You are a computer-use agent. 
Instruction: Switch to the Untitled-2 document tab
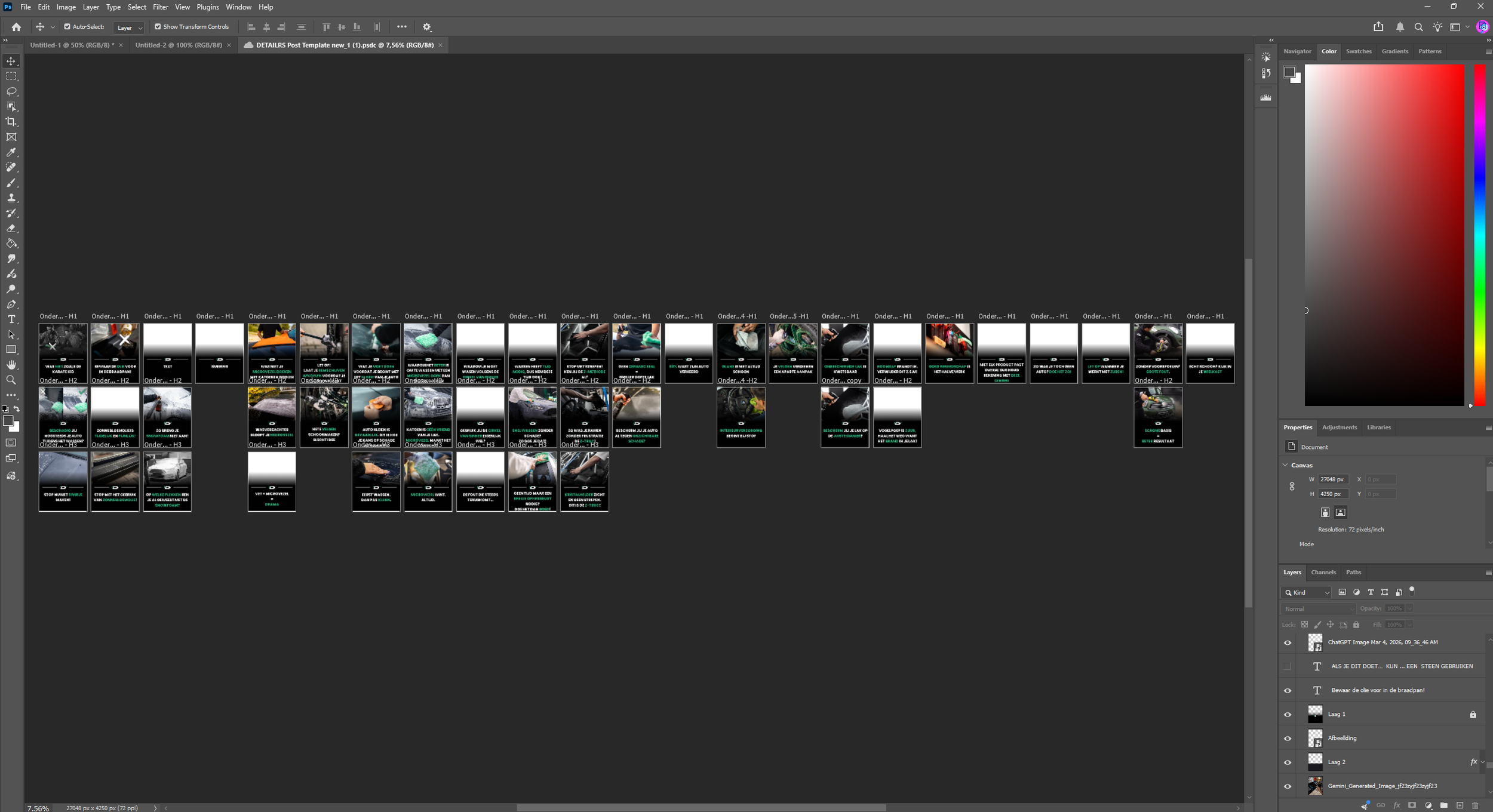click(x=179, y=45)
